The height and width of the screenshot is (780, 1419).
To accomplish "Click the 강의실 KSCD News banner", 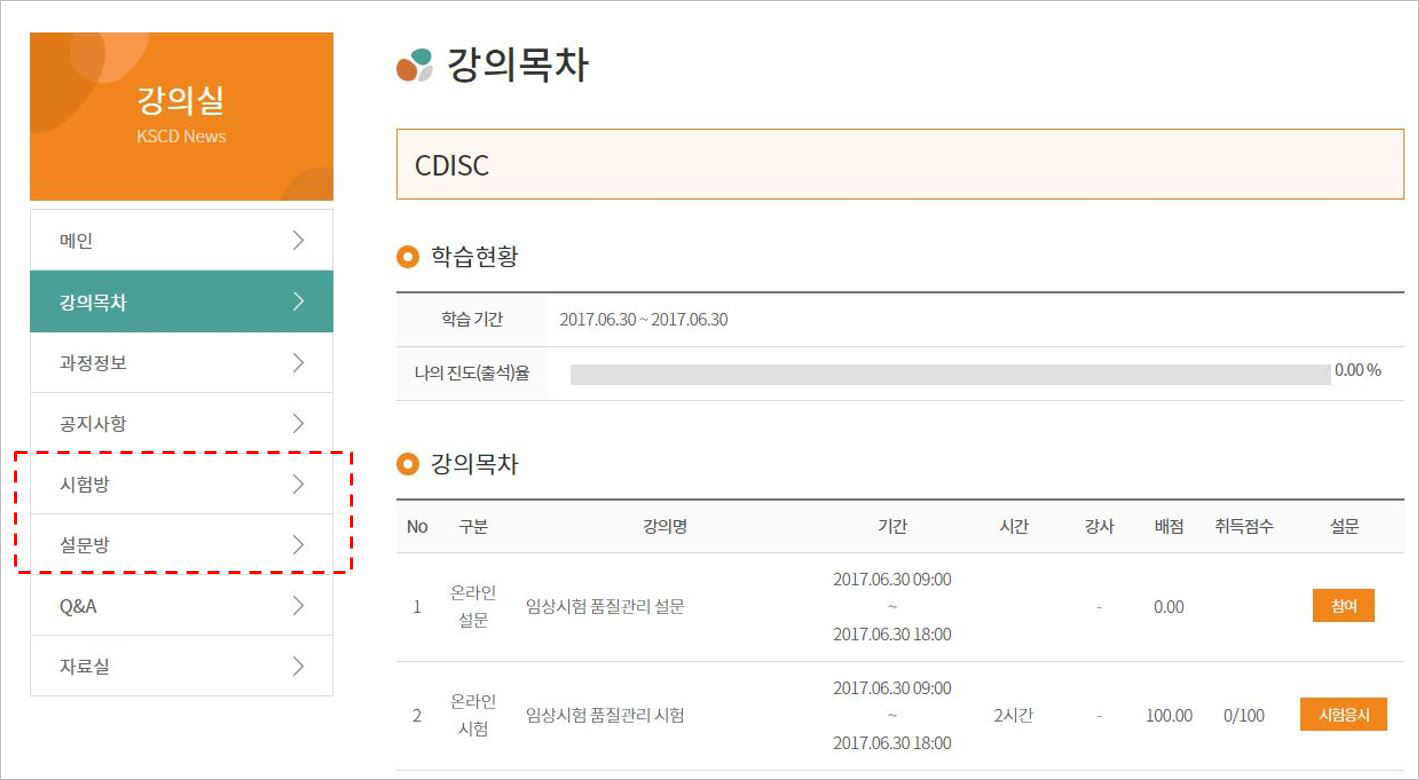I will (181, 116).
